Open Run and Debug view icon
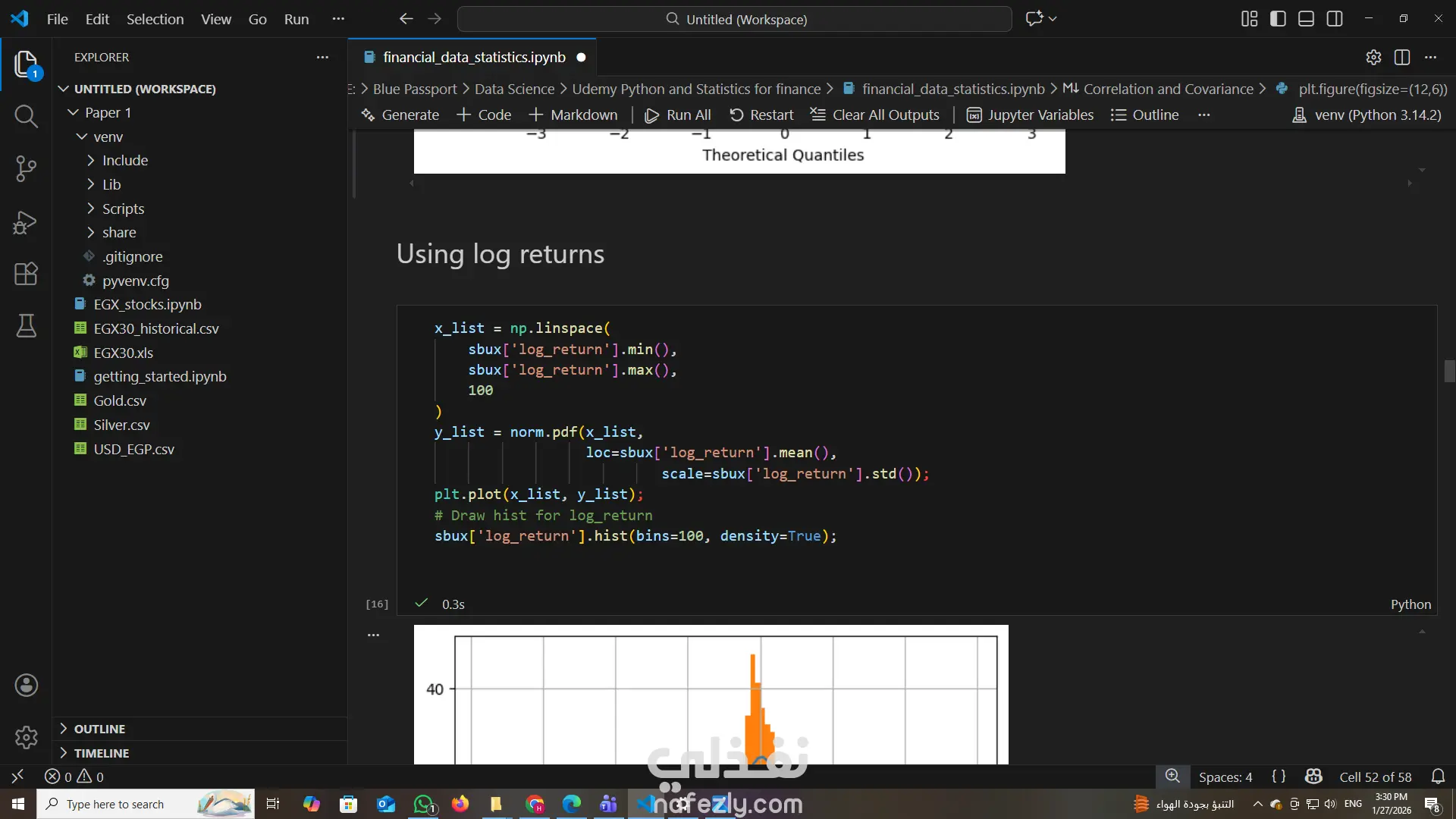Viewport: 1456px width, 819px height. coord(26,222)
